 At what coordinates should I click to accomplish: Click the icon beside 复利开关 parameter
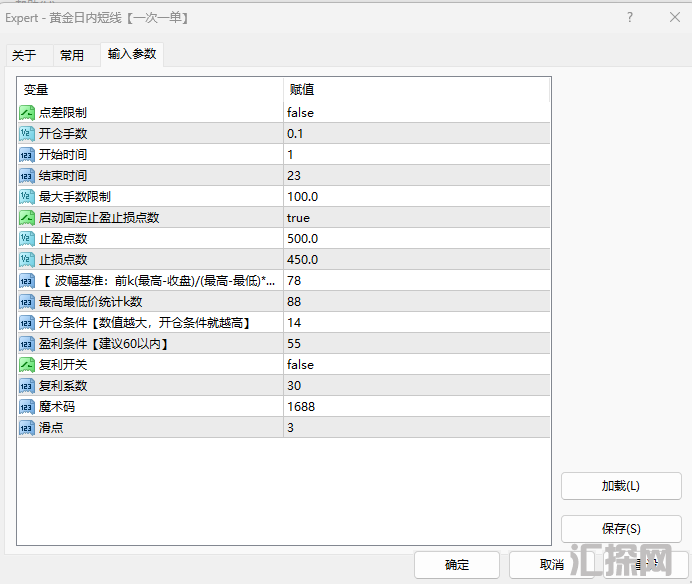tap(27, 365)
